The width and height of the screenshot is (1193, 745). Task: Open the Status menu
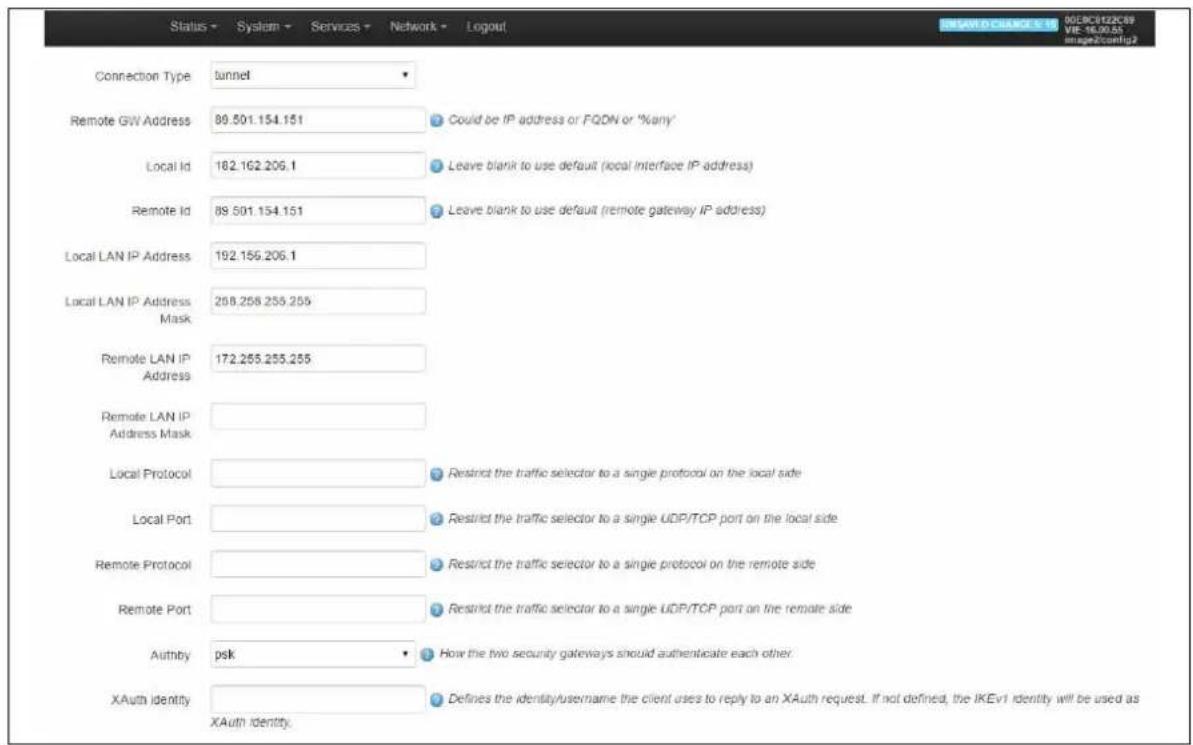(x=193, y=27)
